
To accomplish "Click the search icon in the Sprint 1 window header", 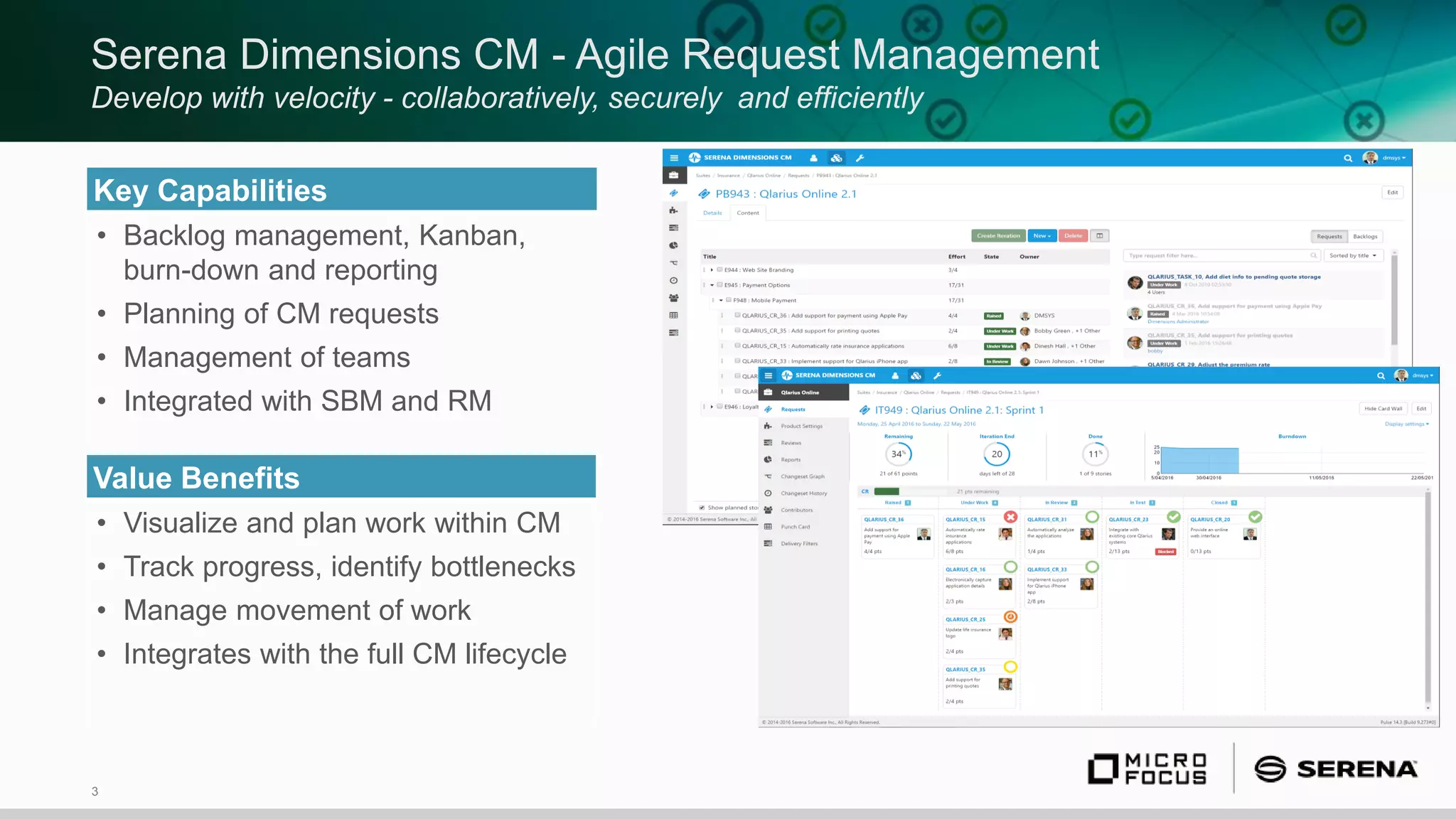I will [x=1381, y=375].
